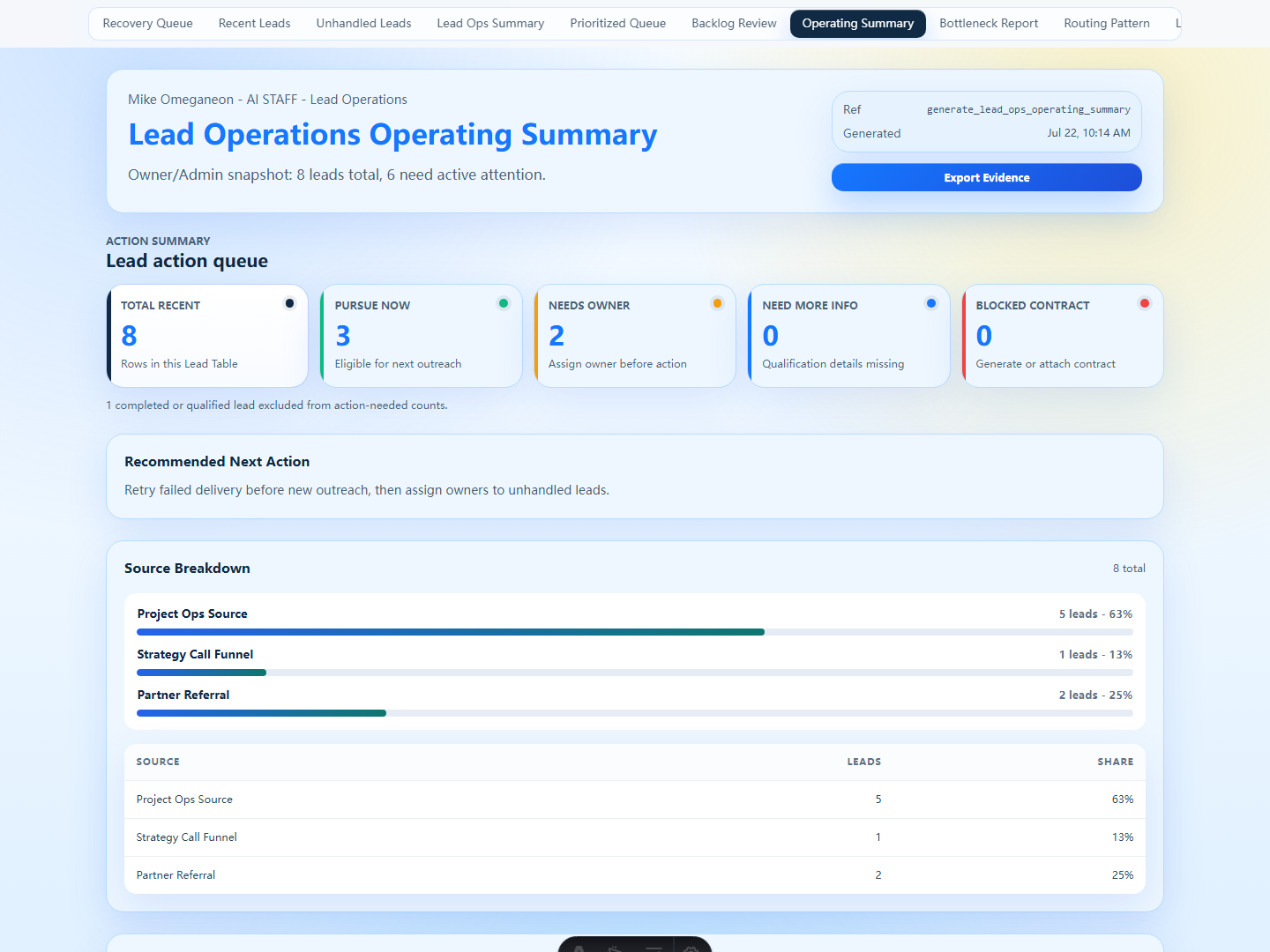1270x952 pixels.
Task: Click the '2 leads - 25%' label
Action: point(1095,695)
